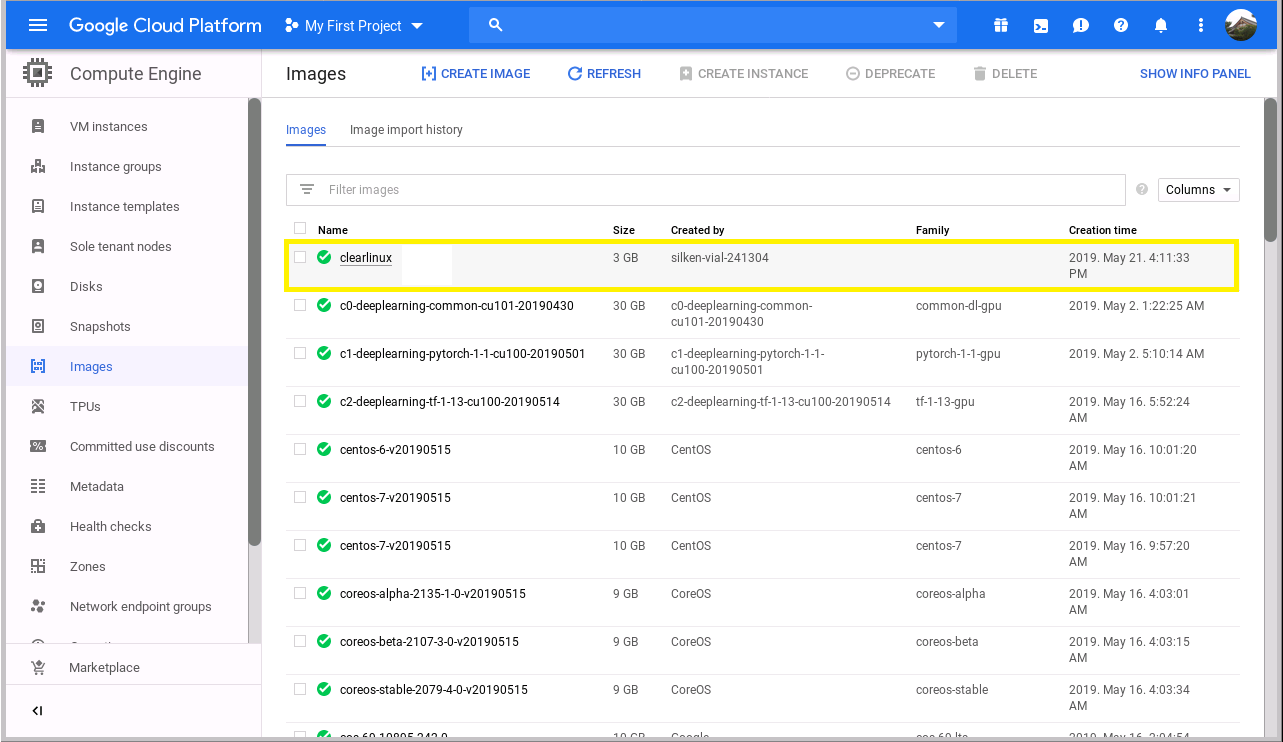This screenshot has height=742, width=1283.
Task: Click the Name column header
Action: tap(333, 230)
